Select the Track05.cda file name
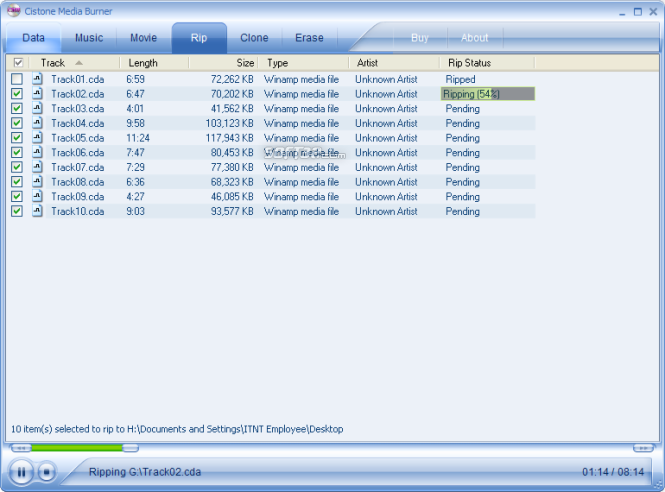 (78, 138)
